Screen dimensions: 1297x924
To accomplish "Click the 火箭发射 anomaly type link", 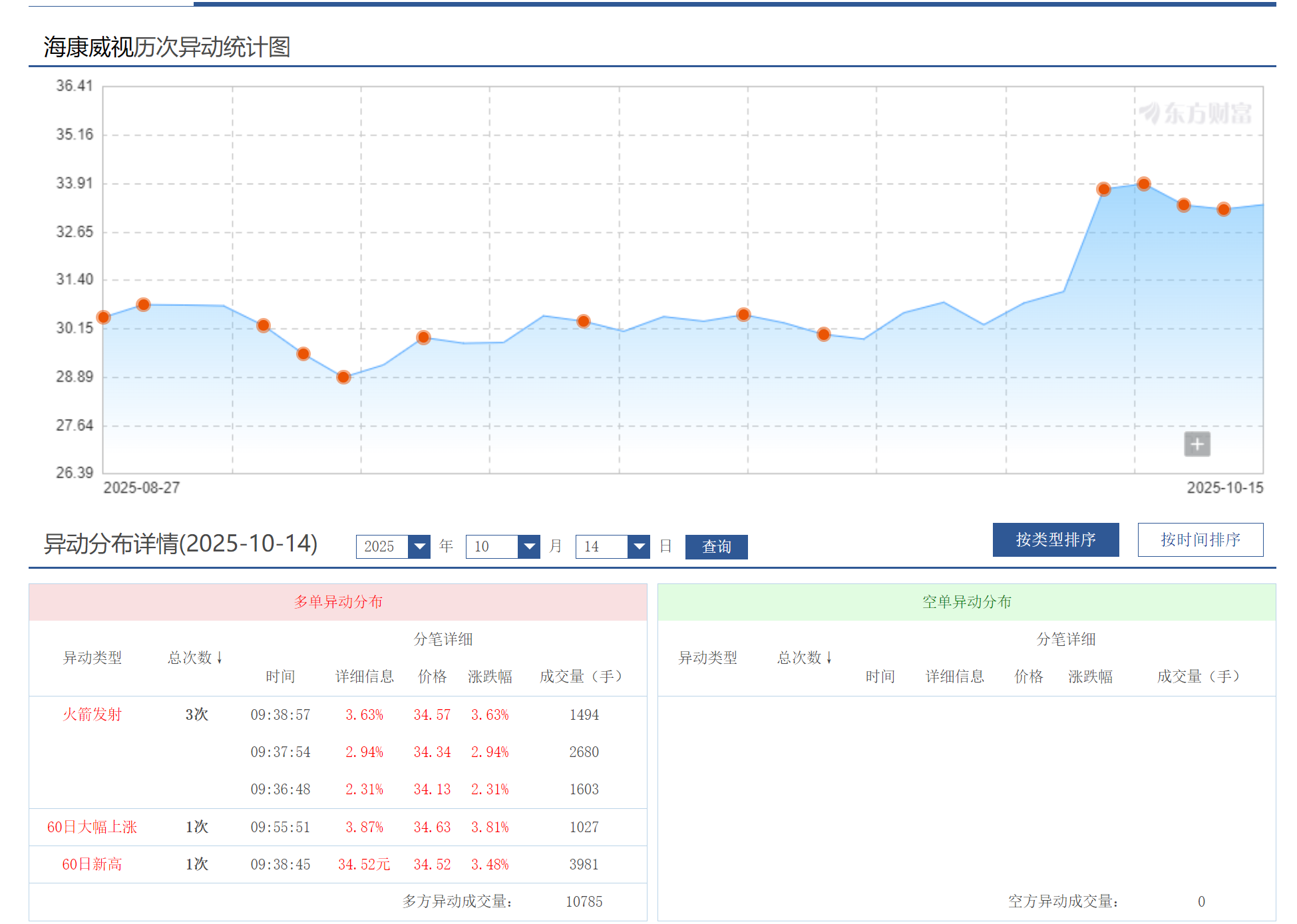I will pos(92,714).
